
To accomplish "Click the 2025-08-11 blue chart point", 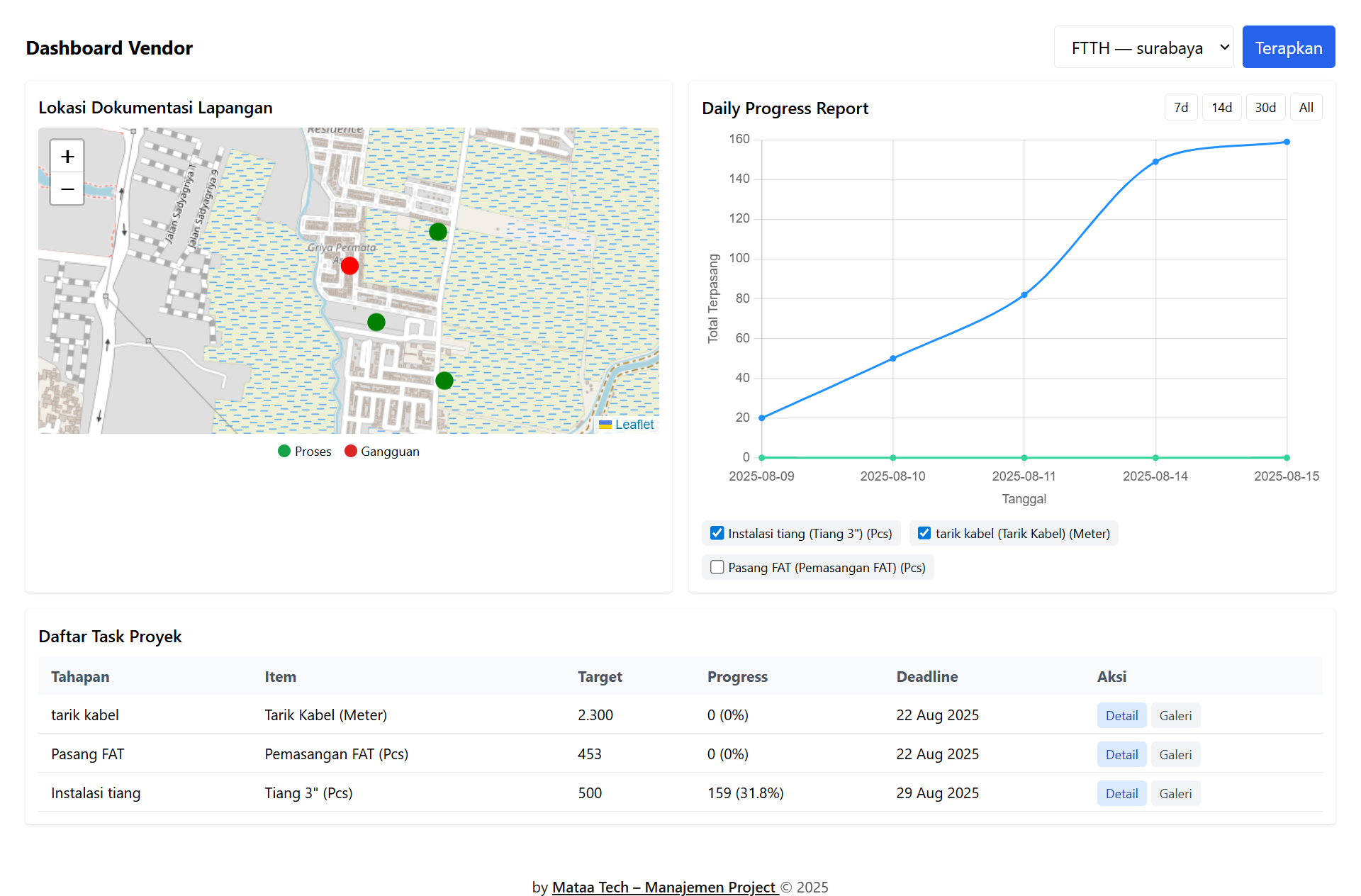I will click(x=1024, y=295).
